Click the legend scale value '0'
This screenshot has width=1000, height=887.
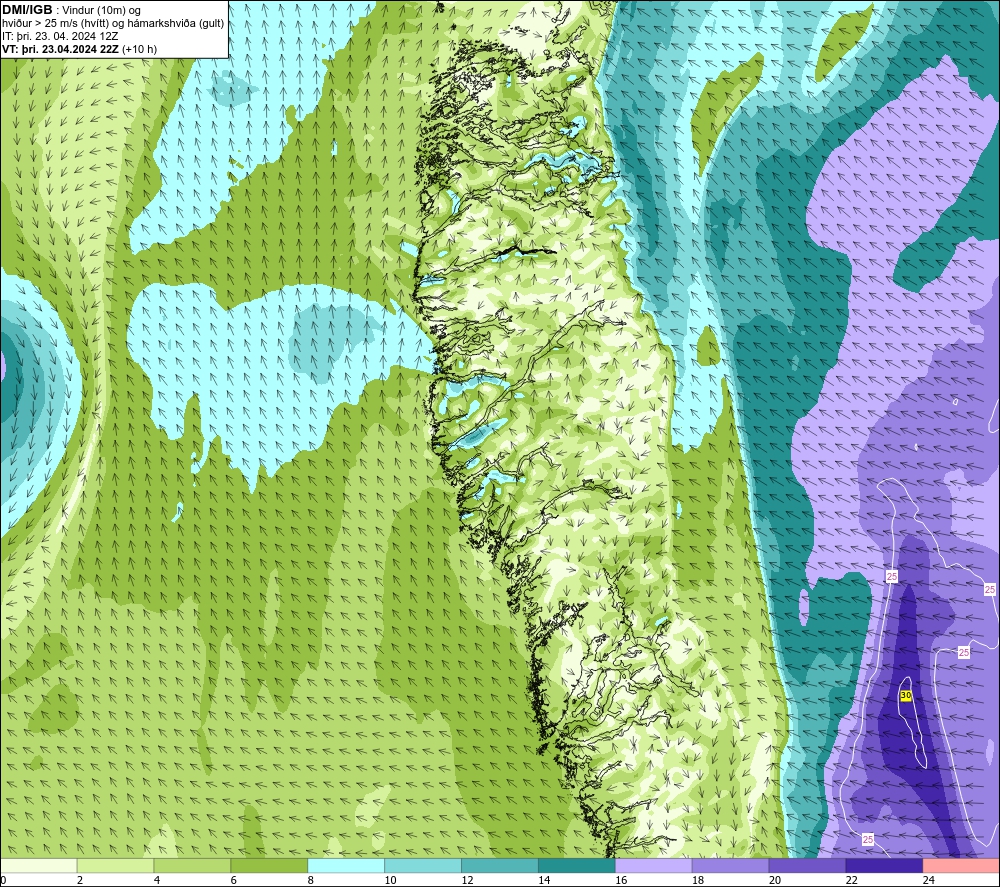point(4,880)
